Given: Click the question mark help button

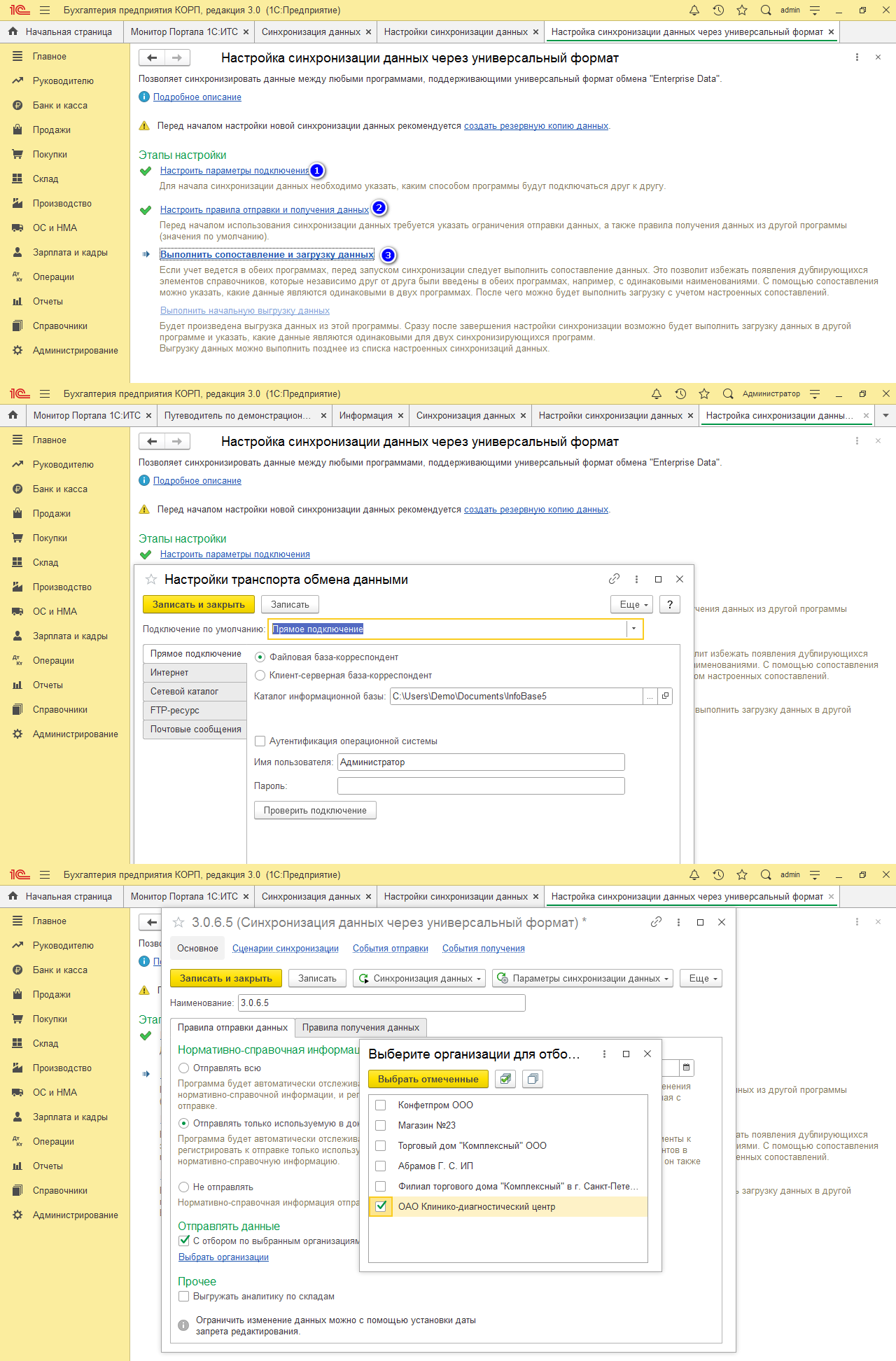Looking at the screenshot, I should [670, 604].
